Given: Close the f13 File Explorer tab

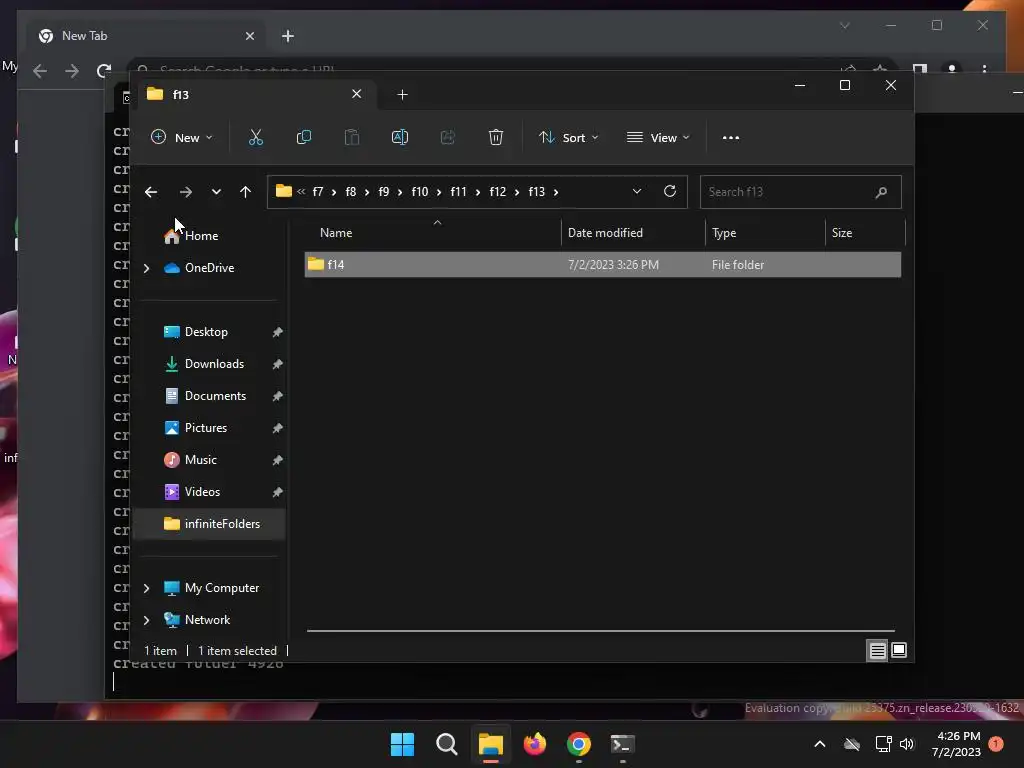Looking at the screenshot, I should coord(357,94).
